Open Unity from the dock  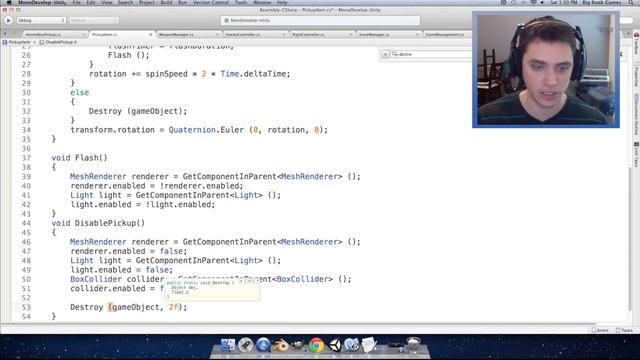point(334,345)
